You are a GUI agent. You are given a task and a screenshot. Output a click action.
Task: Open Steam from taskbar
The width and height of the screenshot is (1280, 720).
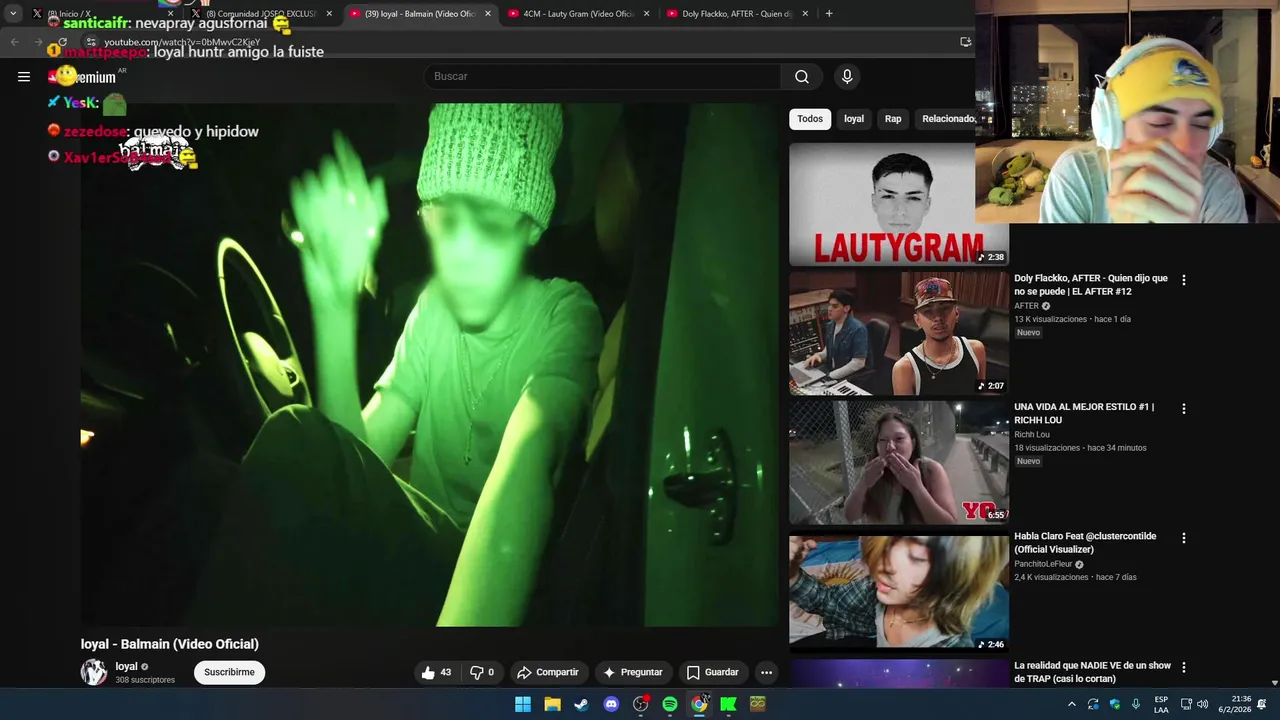[x=581, y=704]
